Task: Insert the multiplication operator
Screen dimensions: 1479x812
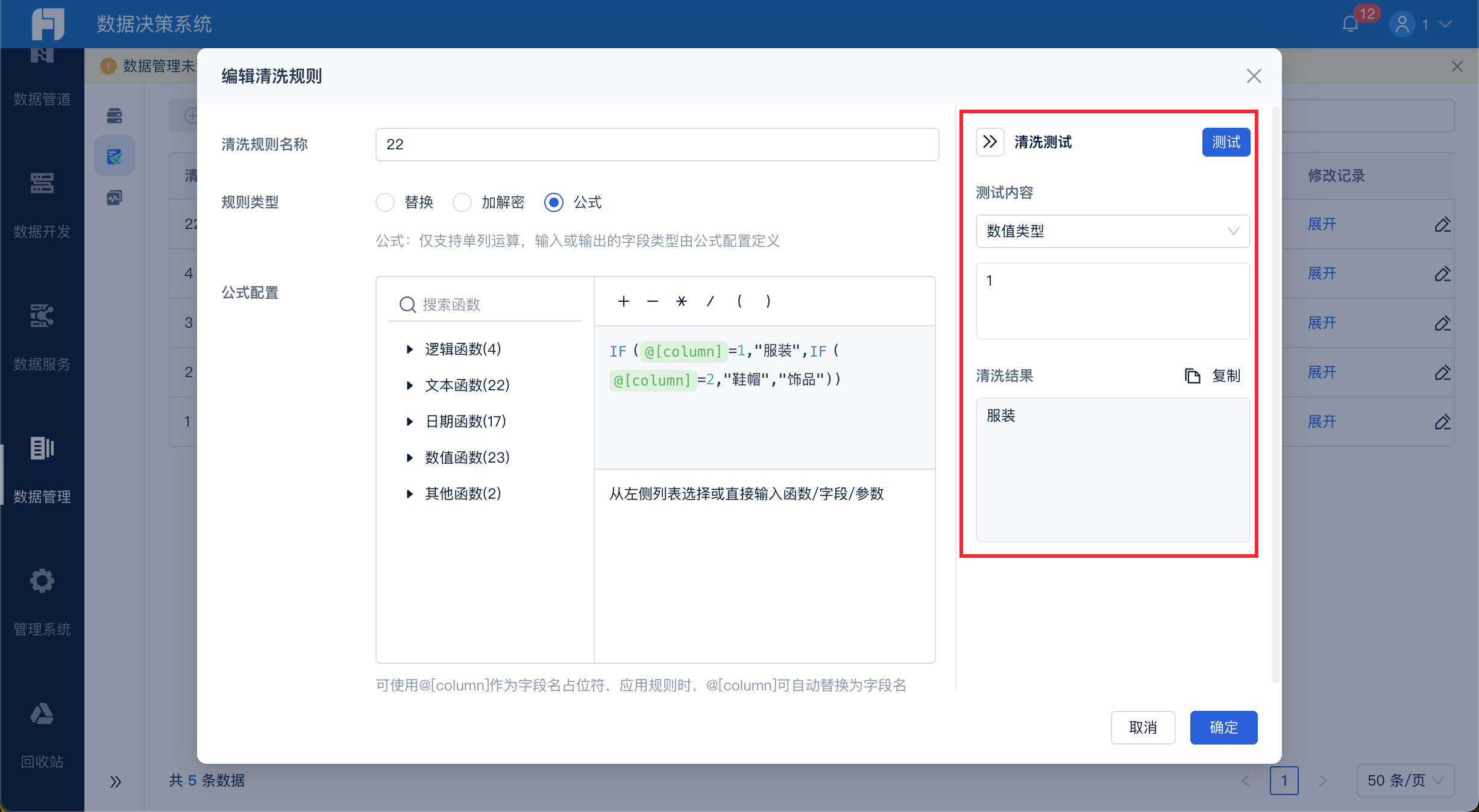Action: [681, 301]
